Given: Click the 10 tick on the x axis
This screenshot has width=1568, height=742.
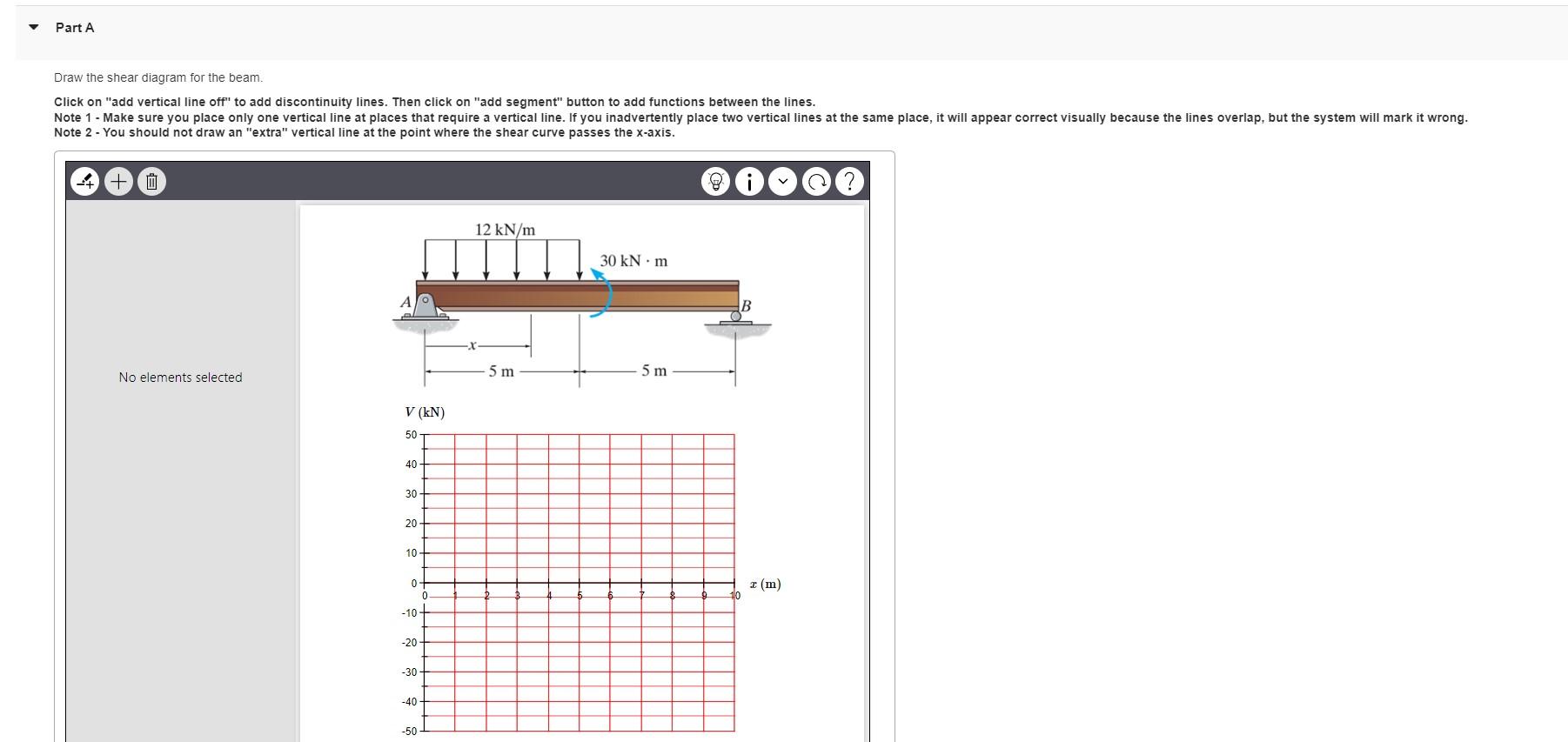Looking at the screenshot, I should 734,596.
